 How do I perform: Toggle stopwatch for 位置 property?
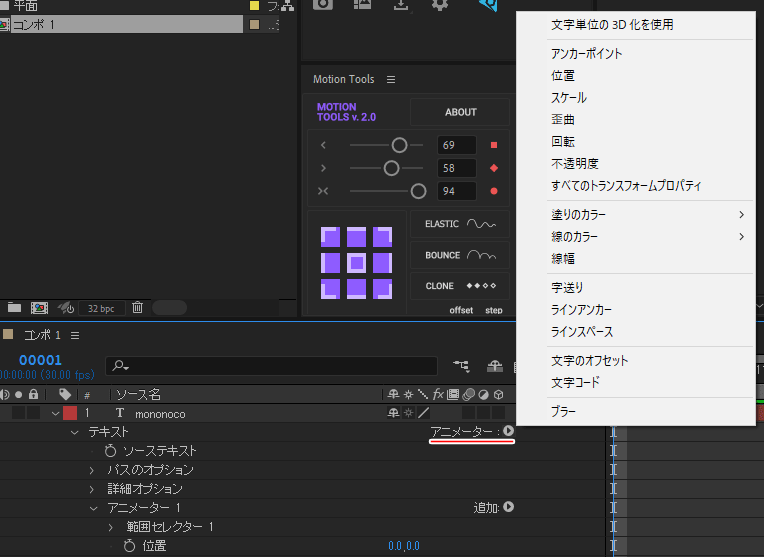[129, 546]
